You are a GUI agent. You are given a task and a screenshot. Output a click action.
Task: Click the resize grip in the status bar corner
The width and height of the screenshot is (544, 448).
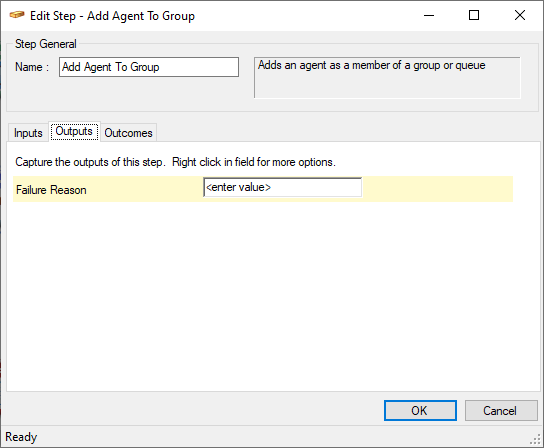pos(536,440)
